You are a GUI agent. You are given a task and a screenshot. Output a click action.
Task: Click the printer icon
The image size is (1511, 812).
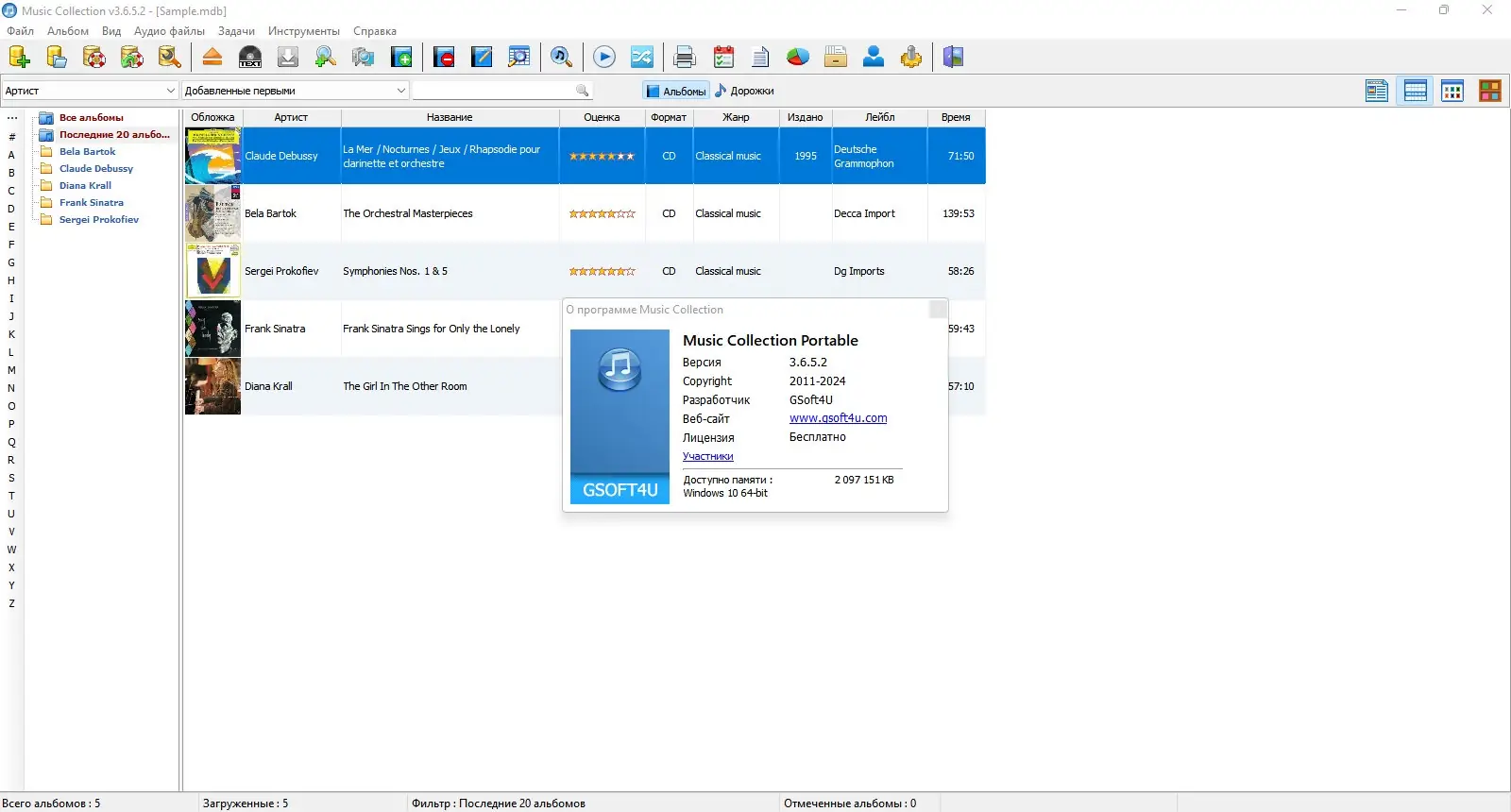coord(685,57)
